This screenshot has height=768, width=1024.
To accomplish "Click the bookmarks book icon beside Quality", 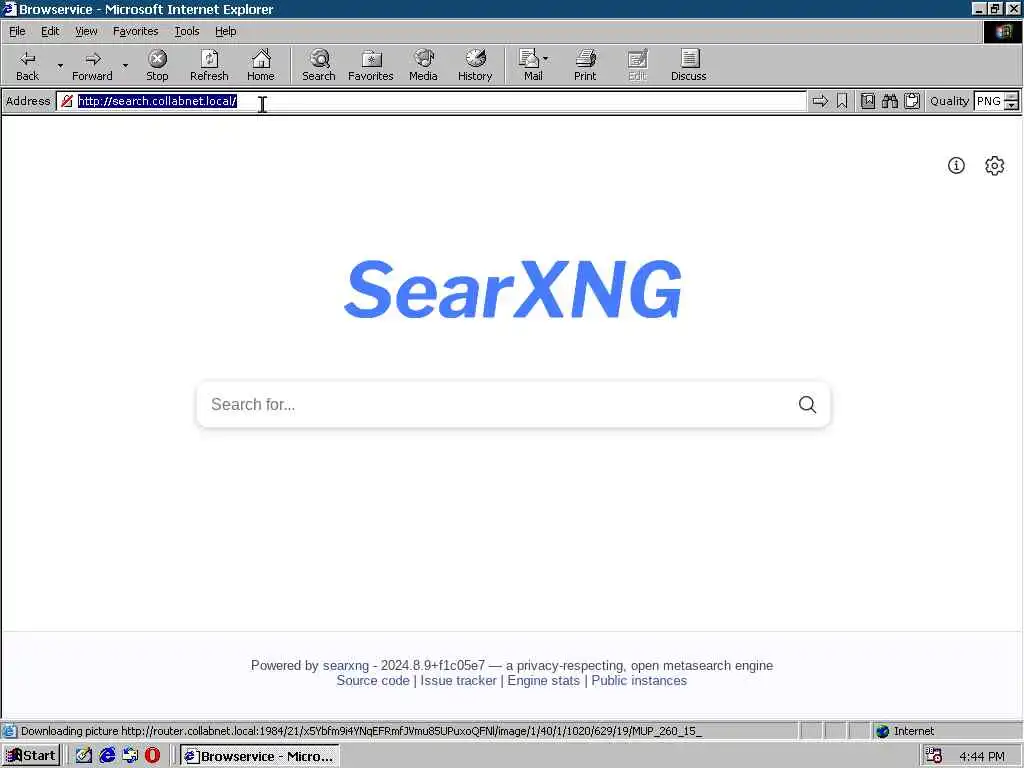I will point(868,101).
